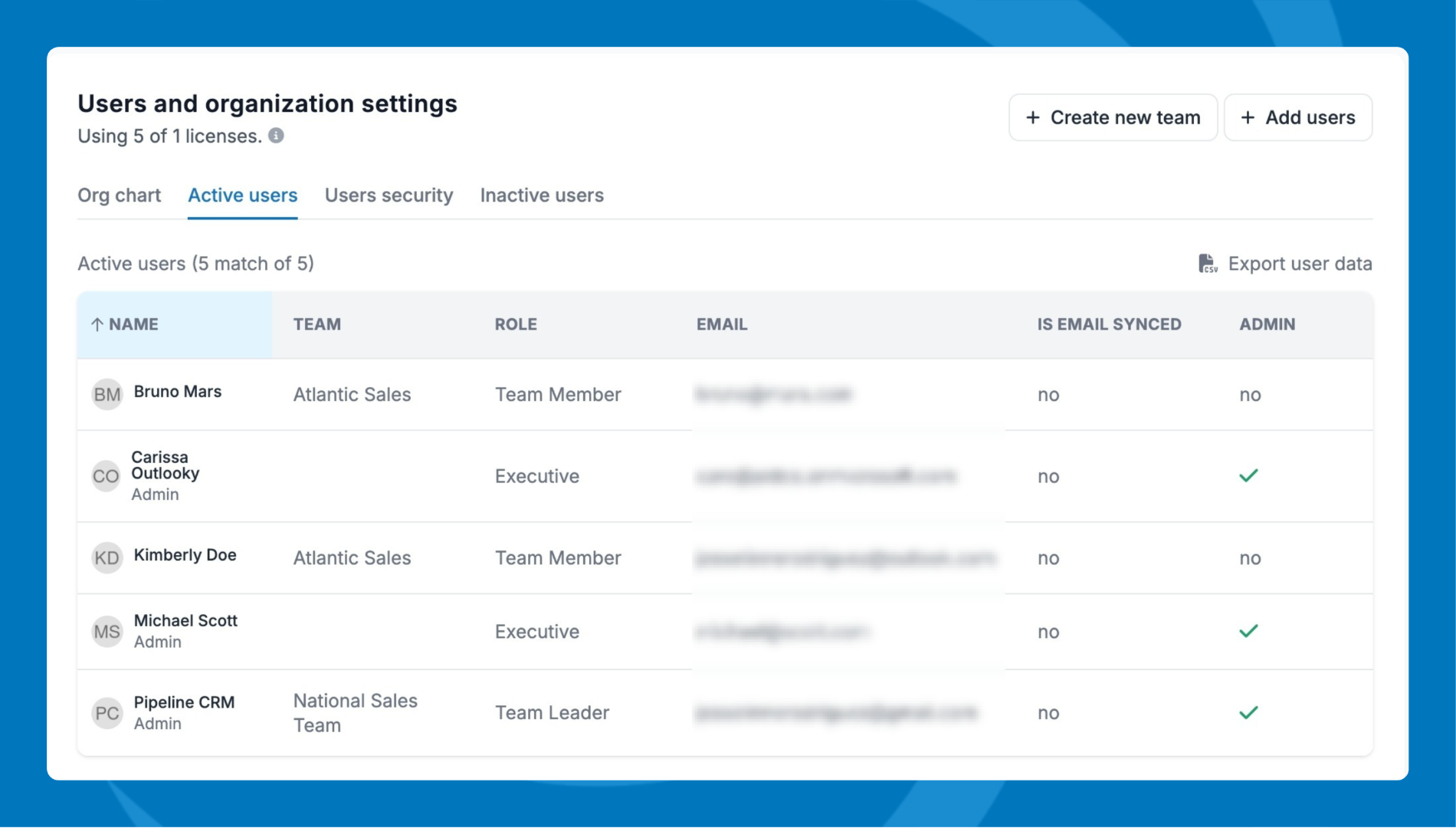Click Export user data link

[x=1285, y=264]
